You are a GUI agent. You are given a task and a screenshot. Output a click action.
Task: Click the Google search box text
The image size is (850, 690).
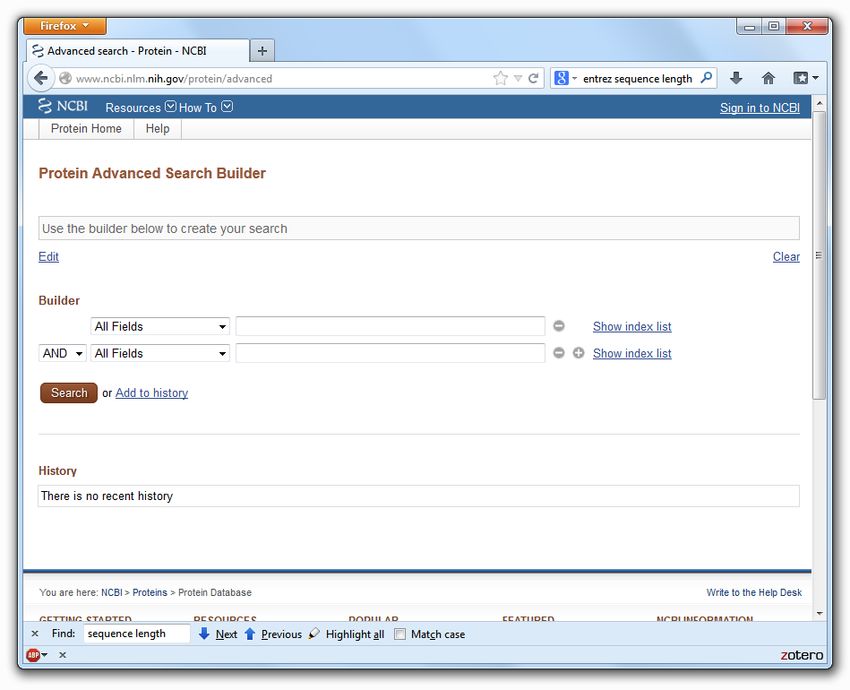click(x=638, y=79)
